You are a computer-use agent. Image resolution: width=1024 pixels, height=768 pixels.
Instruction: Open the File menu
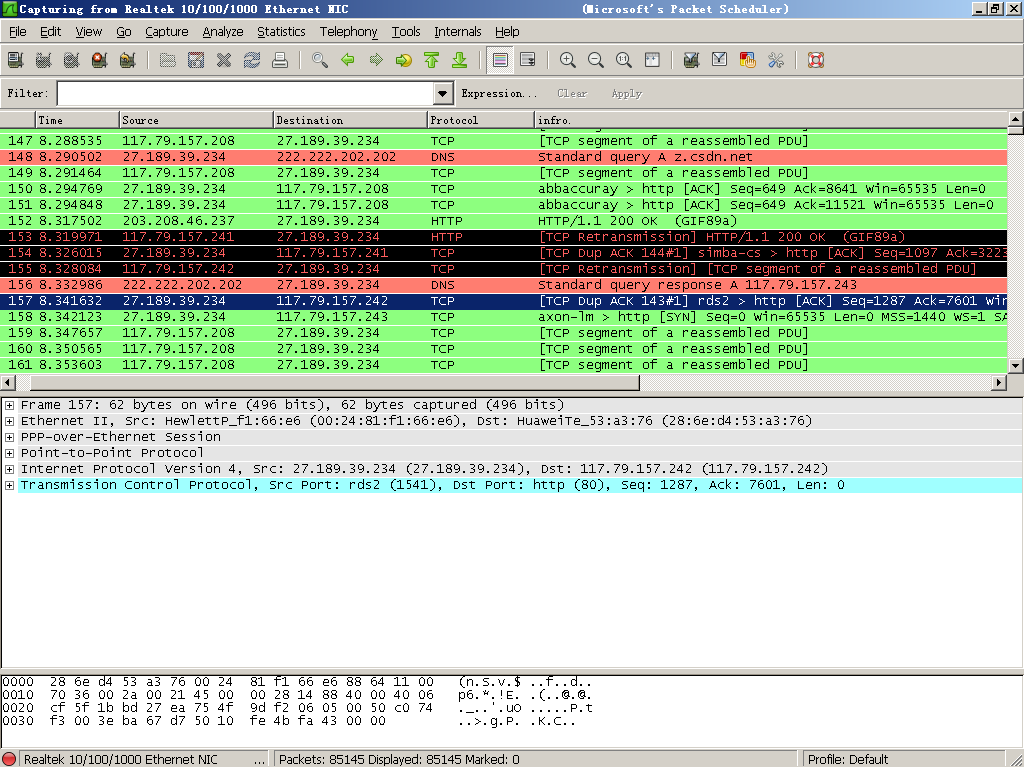tap(18, 31)
